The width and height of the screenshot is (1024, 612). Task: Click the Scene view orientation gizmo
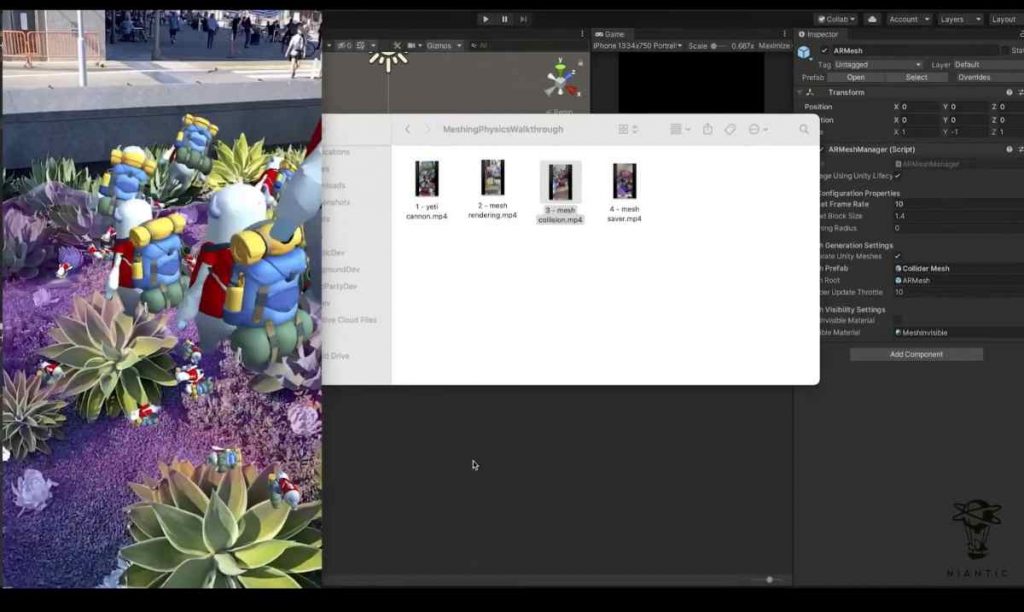click(561, 80)
